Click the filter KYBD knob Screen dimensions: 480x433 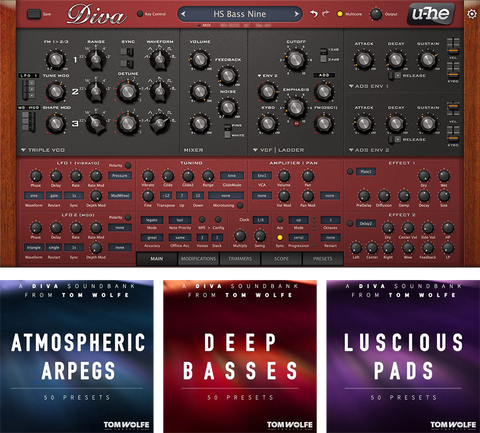click(x=268, y=123)
